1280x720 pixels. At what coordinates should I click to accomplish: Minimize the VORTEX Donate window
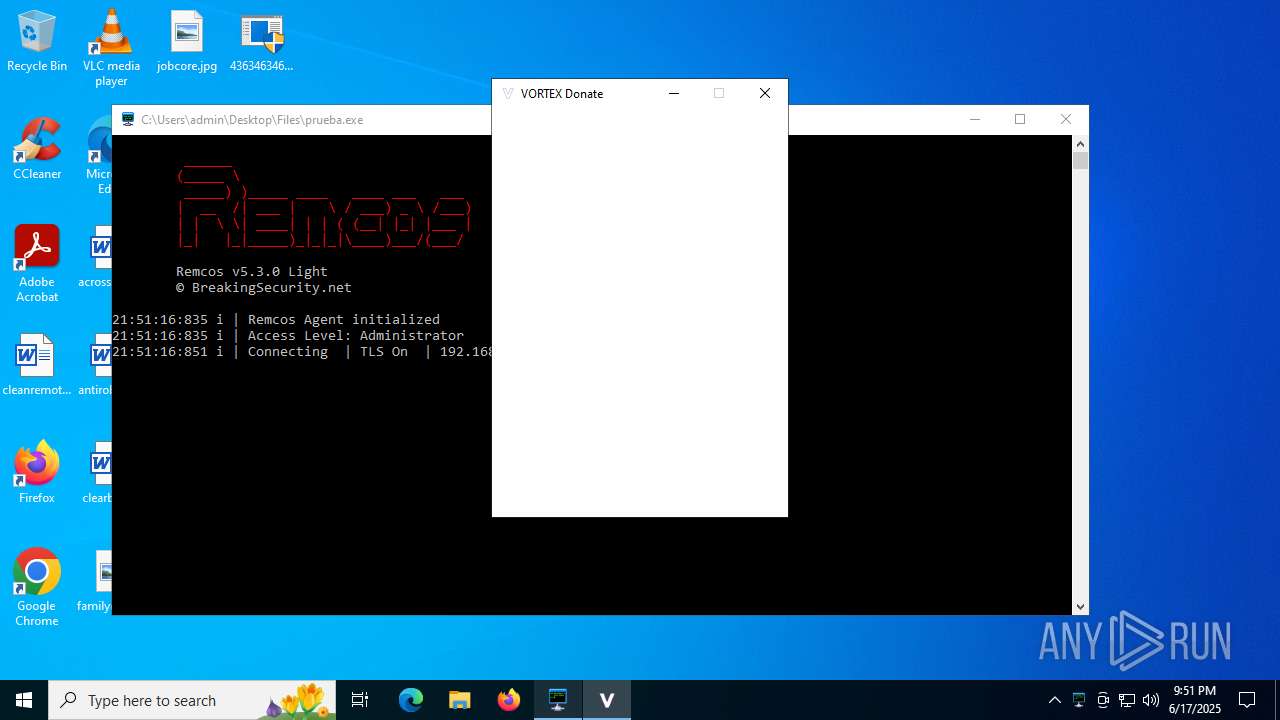pyautogui.click(x=674, y=94)
